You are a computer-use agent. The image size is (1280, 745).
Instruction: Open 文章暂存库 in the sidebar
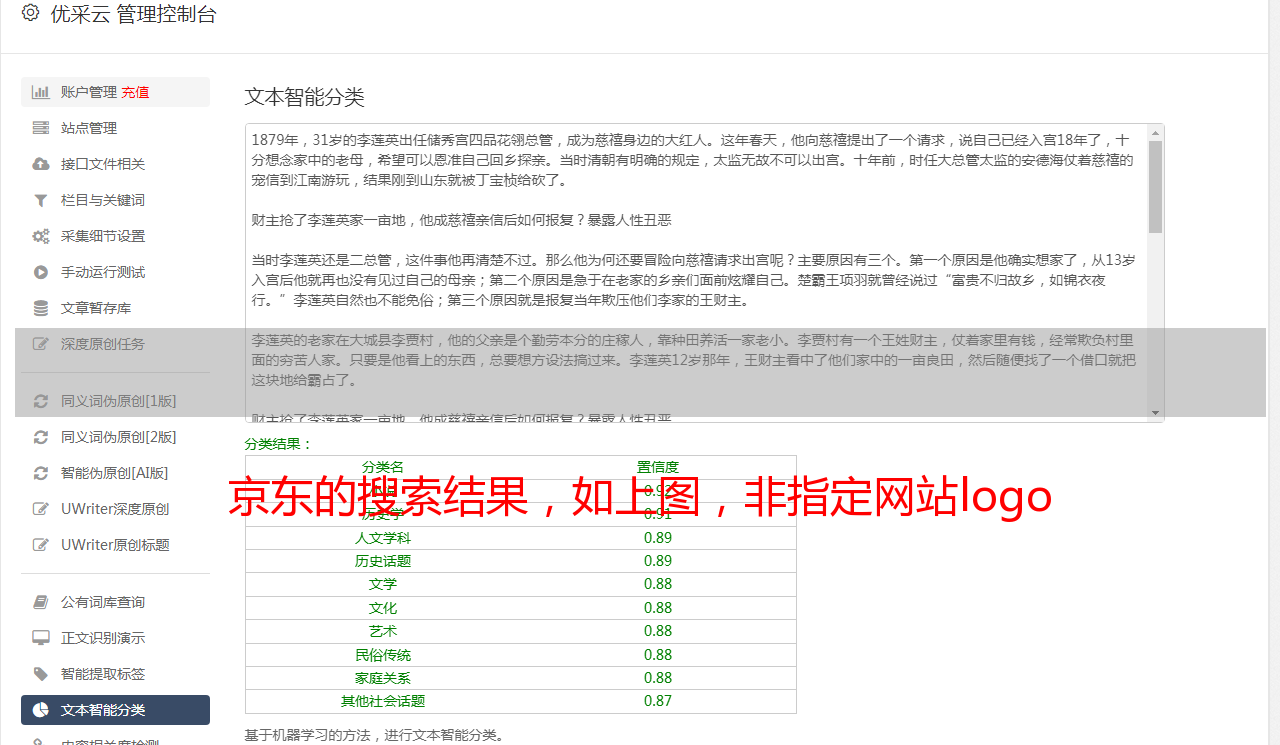(x=115, y=308)
